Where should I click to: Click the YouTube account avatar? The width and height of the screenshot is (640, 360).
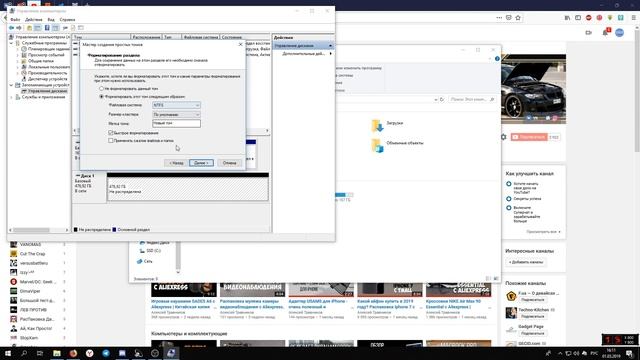(x=620, y=32)
